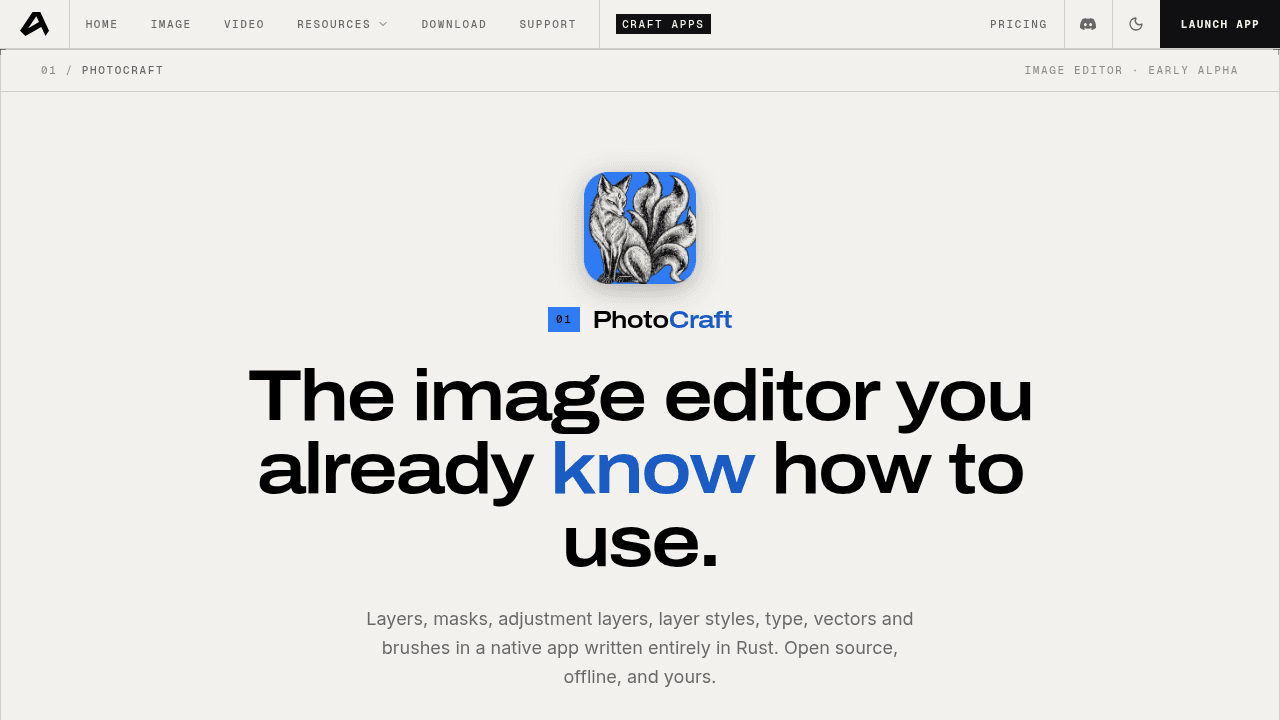Click the Launch App button

[1220, 24]
